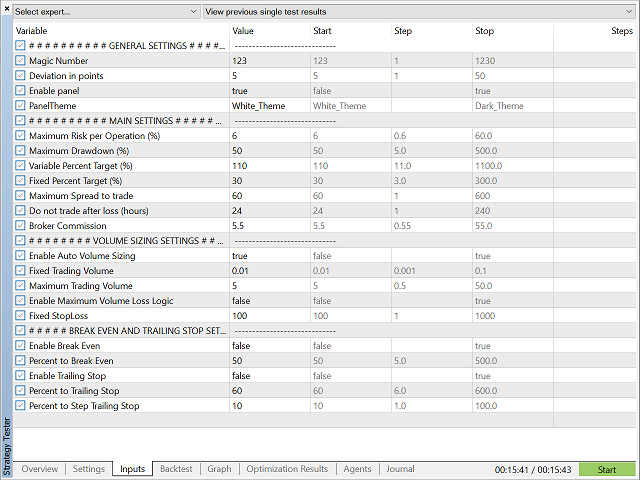Click the Variable column header
Viewport: 640px width, 480px height.
point(121,31)
